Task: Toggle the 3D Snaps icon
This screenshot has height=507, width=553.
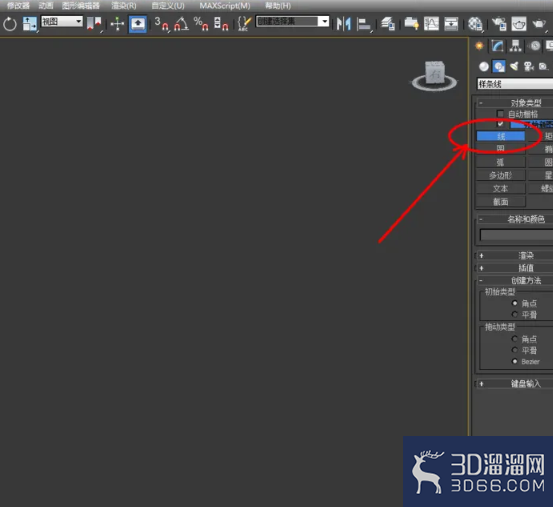Action: (x=162, y=24)
